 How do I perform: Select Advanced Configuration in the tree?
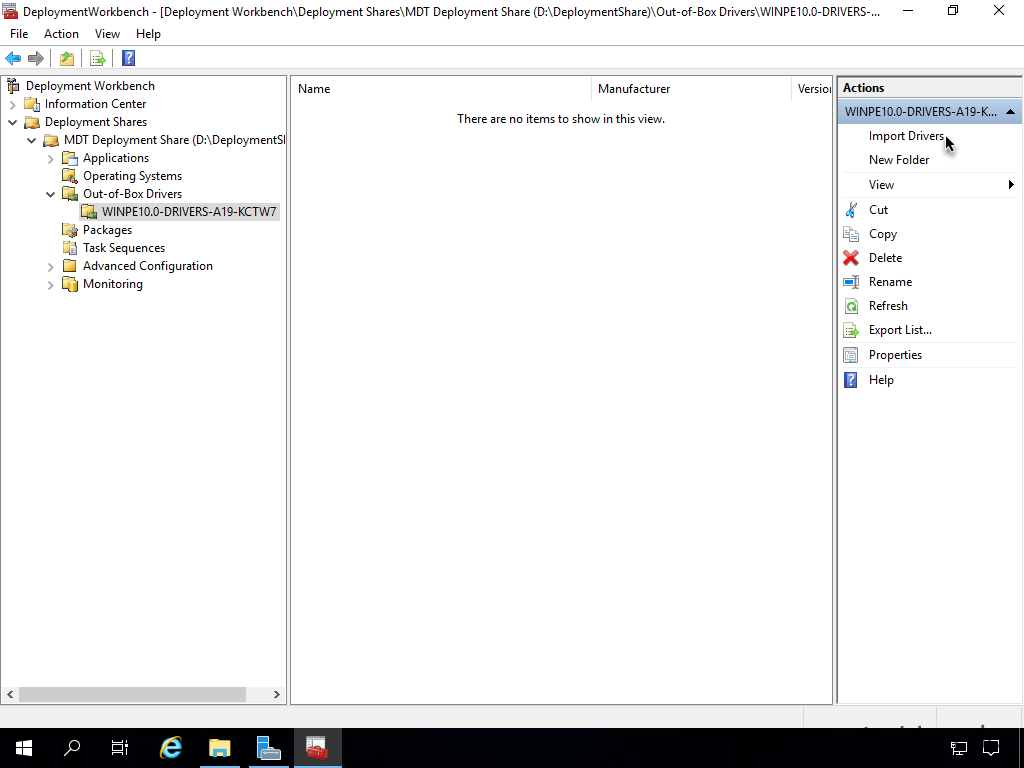point(148,266)
